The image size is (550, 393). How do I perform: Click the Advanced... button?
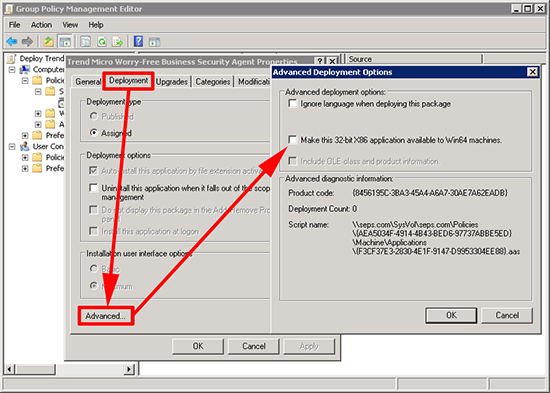click(x=106, y=316)
